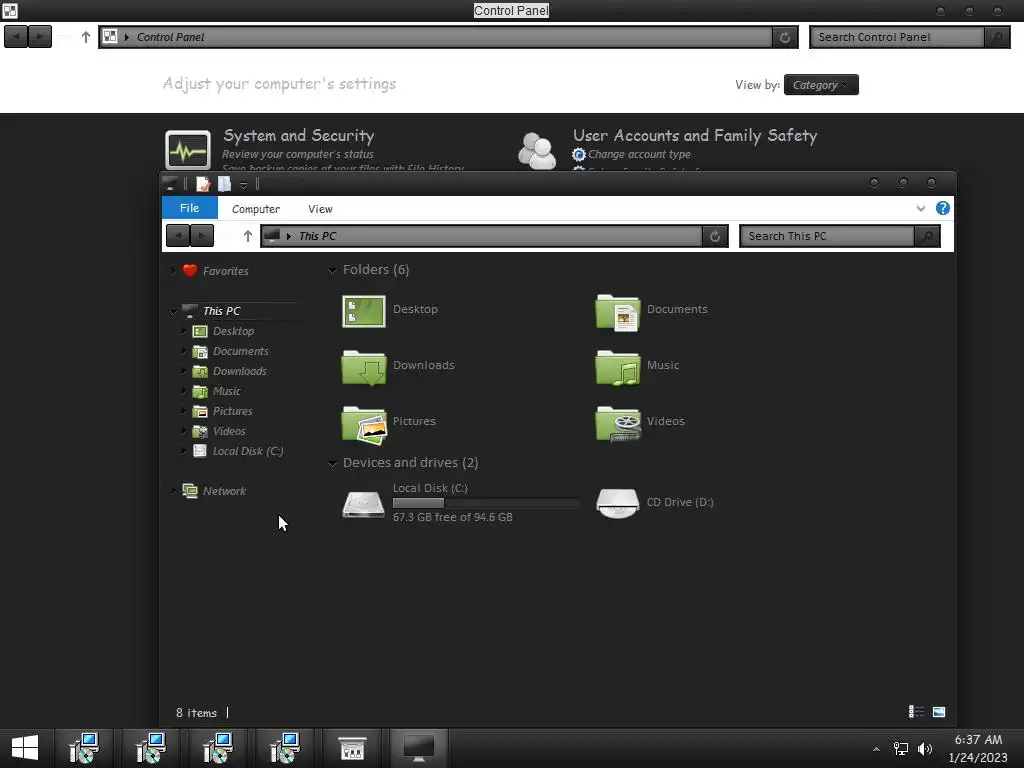This screenshot has width=1024, height=768.
Task: Click the Search This PC field
Action: pyautogui.click(x=827, y=236)
